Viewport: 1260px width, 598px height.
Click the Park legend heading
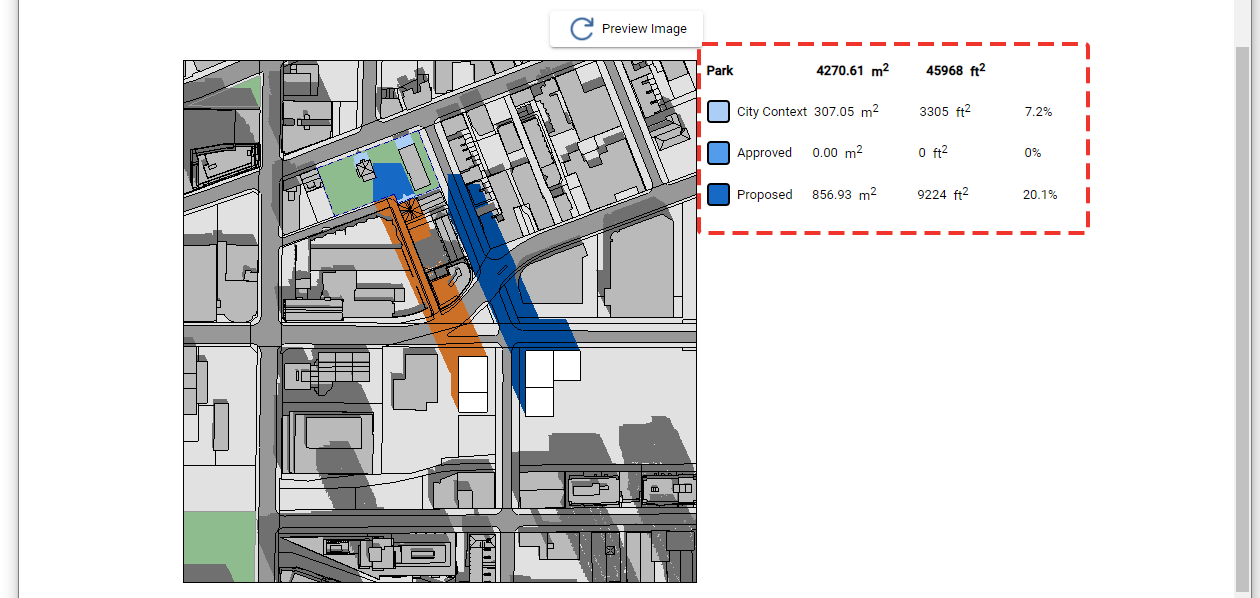[719, 71]
